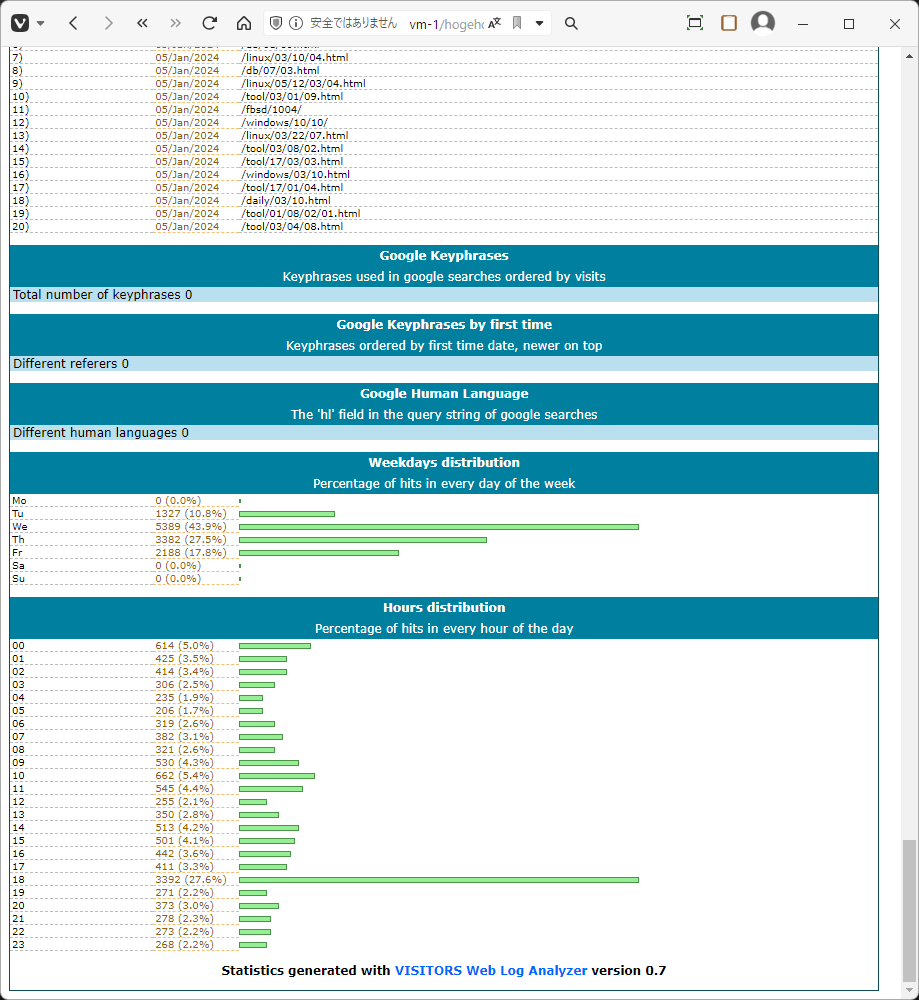Click hour 18 value 3392 (27.6%)
Image resolution: width=919 pixels, height=1000 pixels.
point(191,880)
